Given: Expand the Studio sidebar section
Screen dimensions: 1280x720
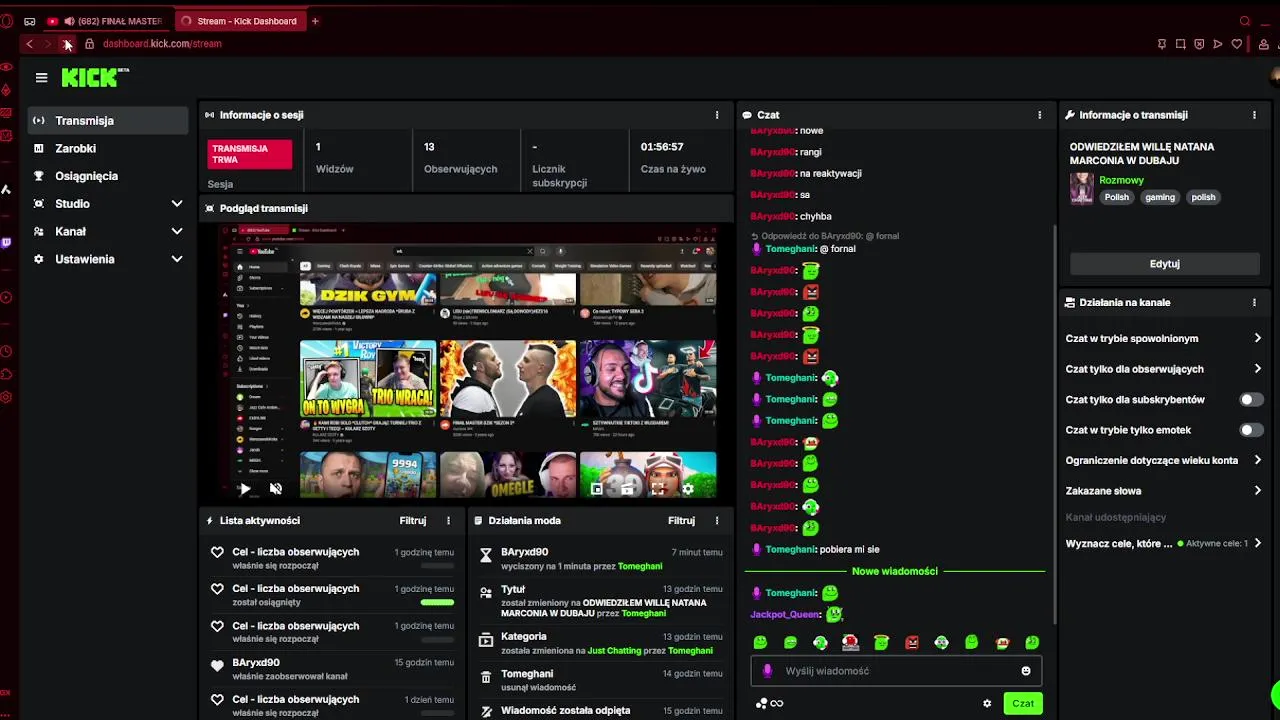Looking at the screenshot, I should coord(108,203).
